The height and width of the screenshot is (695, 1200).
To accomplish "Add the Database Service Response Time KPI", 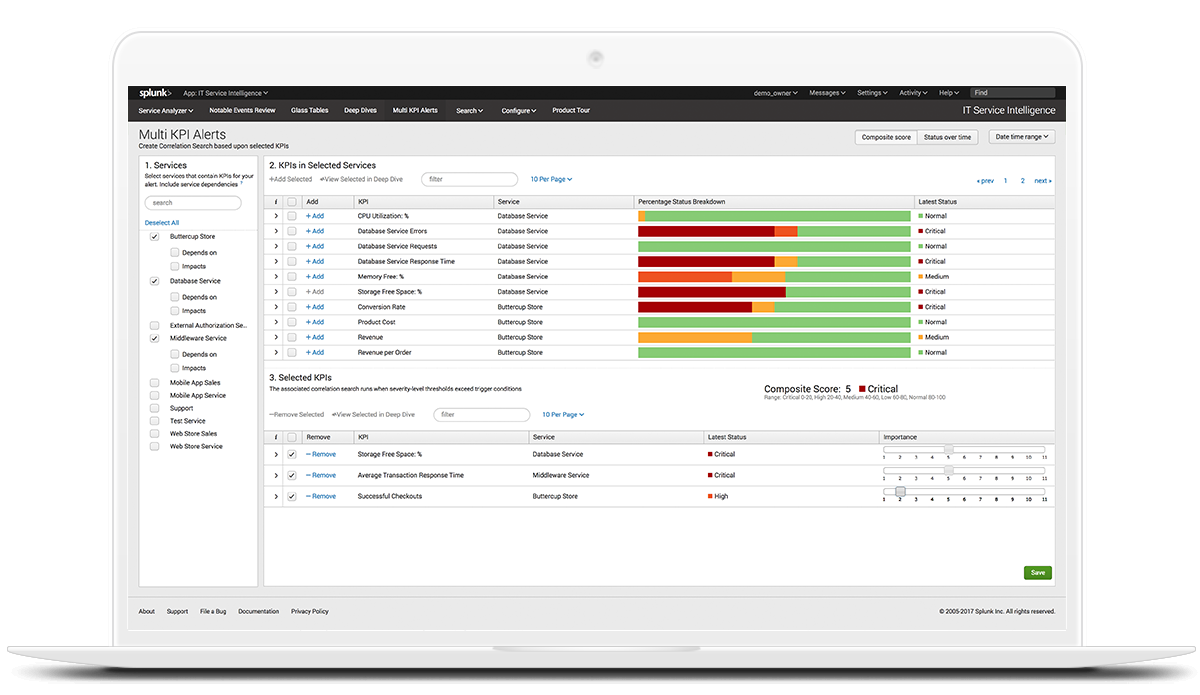I will pos(315,262).
